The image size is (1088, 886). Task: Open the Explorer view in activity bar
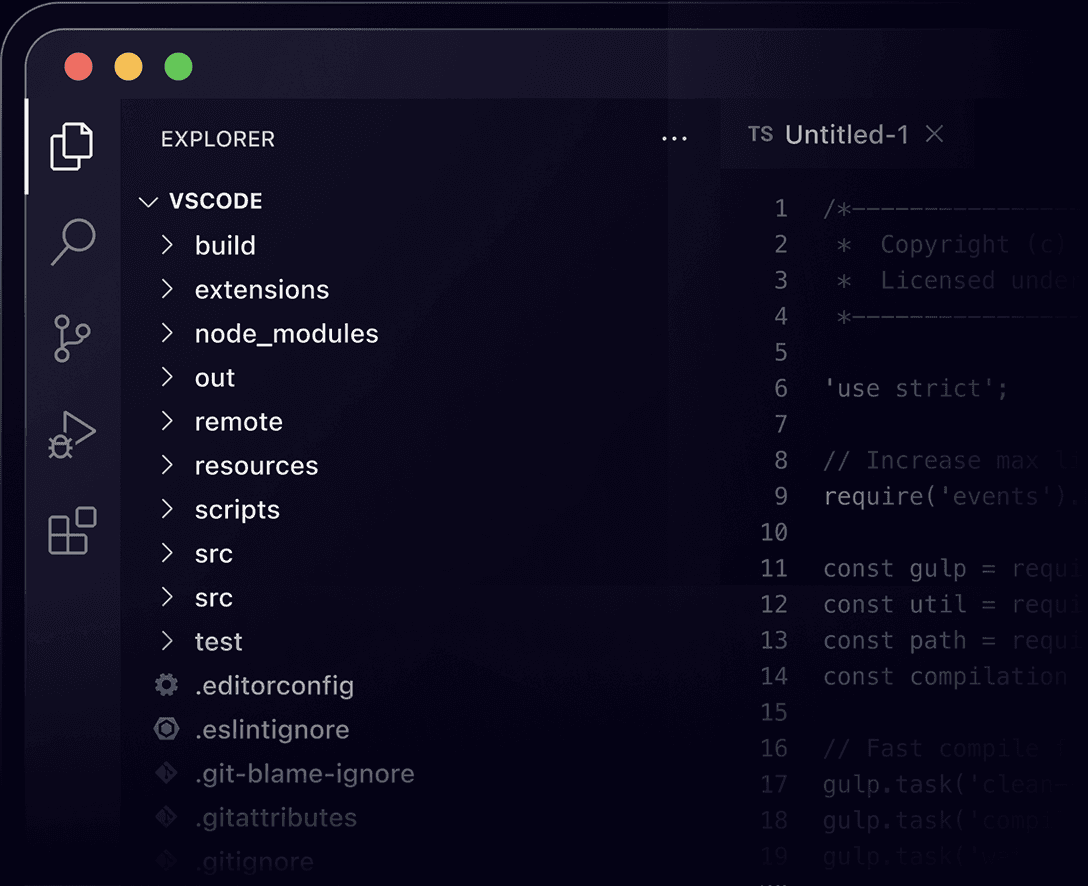[x=72, y=146]
